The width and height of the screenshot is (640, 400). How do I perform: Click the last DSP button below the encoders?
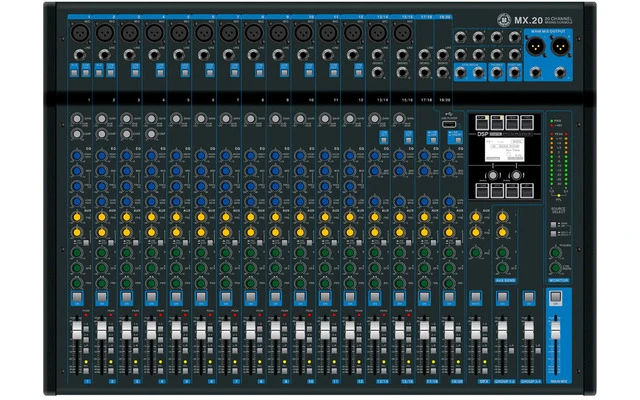click(x=527, y=190)
